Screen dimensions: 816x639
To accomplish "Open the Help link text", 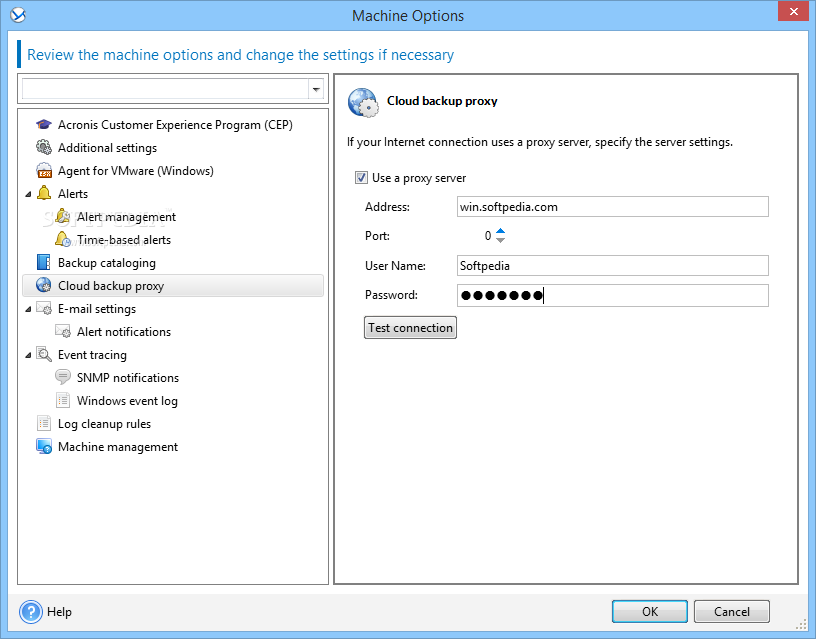I will [x=59, y=611].
